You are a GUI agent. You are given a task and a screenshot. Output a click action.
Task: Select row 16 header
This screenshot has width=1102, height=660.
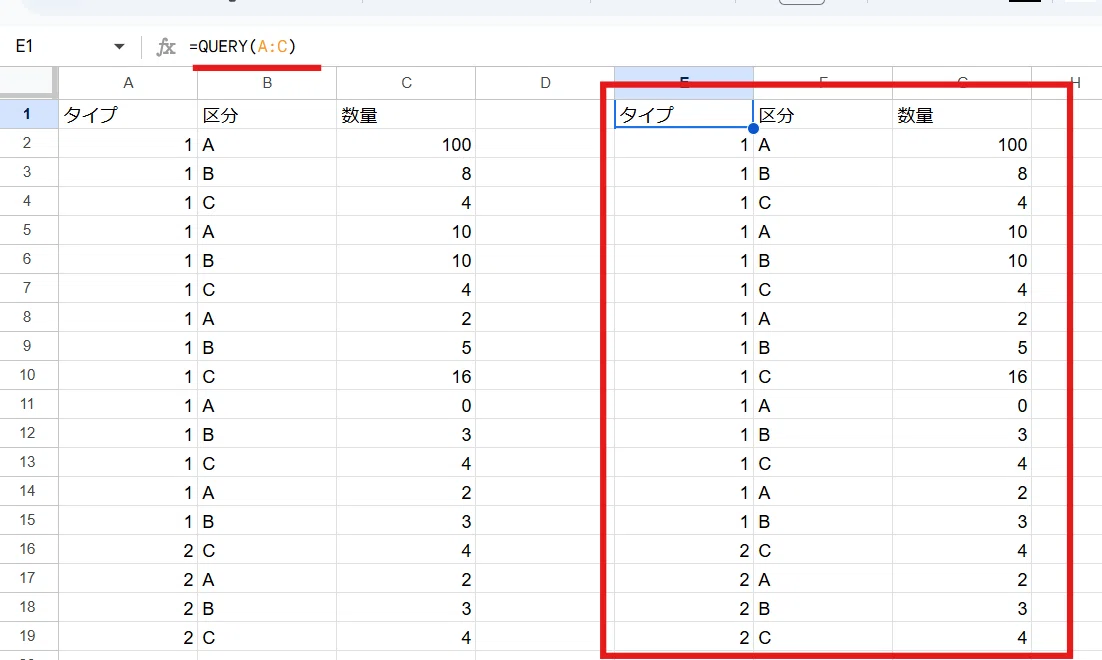pyautogui.click(x=27, y=549)
